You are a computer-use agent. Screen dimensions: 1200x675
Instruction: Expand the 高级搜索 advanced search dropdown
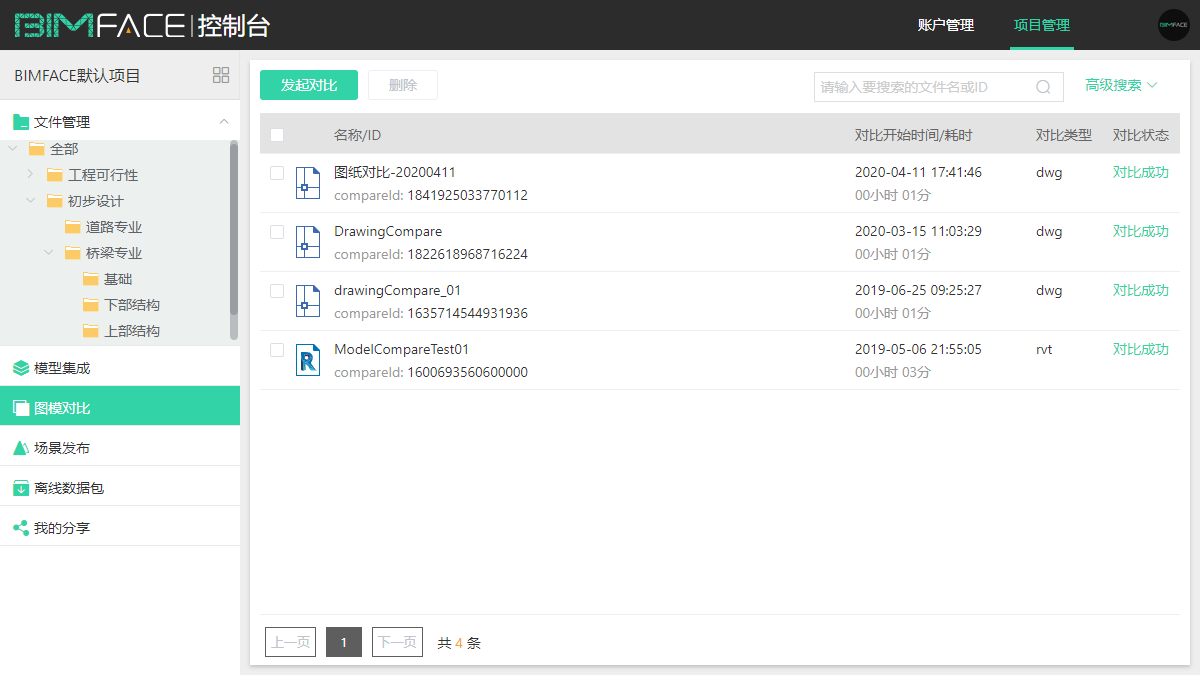[x=1121, y=85]
